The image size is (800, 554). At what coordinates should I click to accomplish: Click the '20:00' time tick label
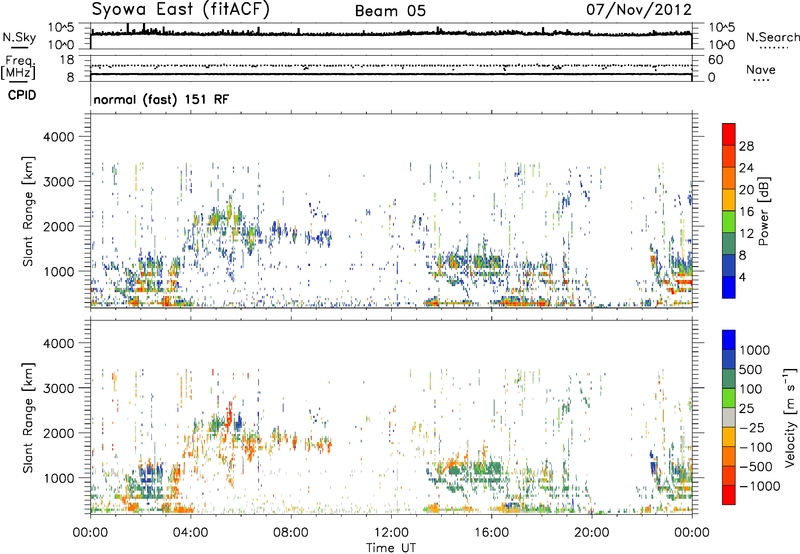click(x=591, y=533)
